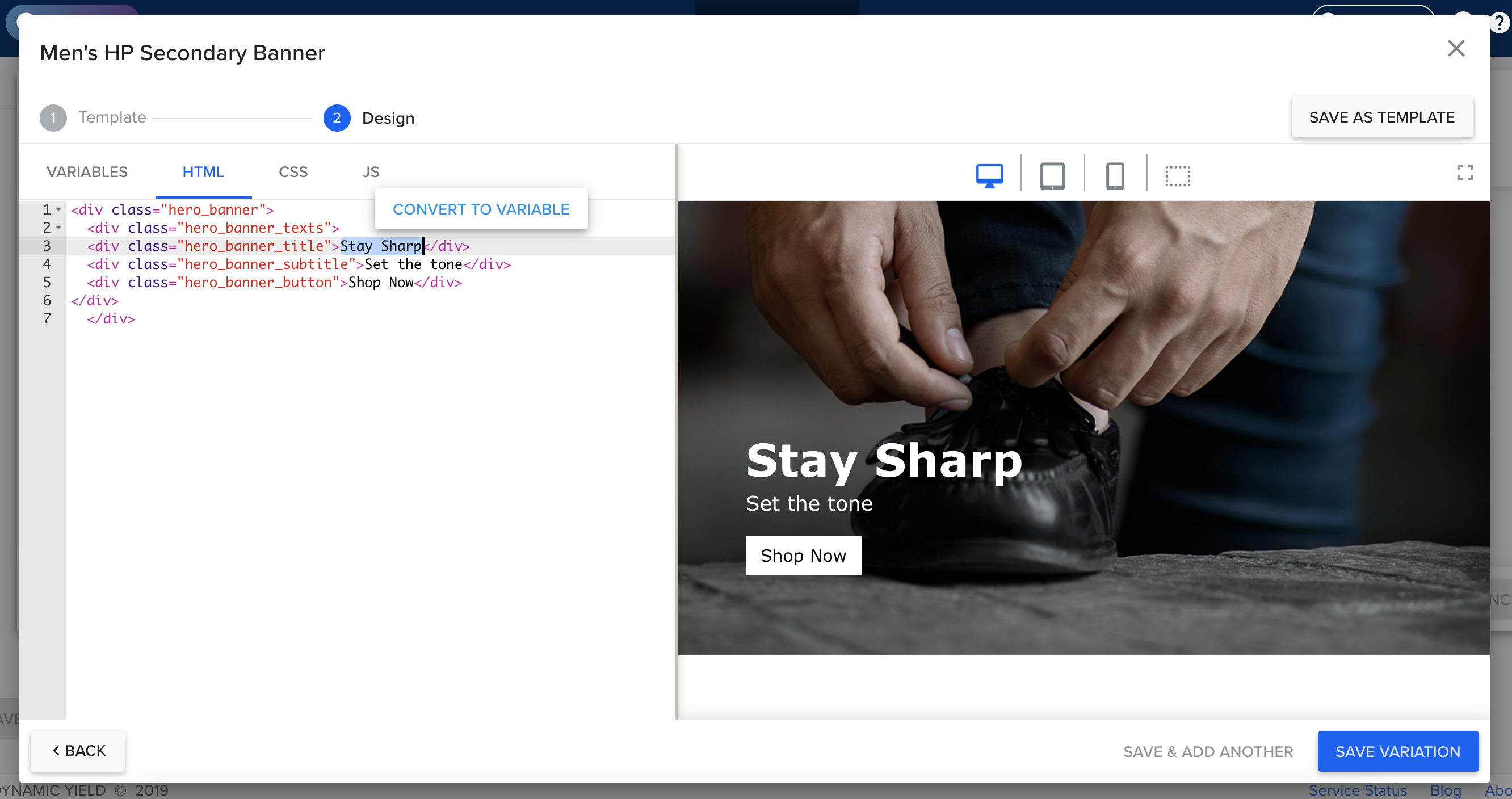Click line number 7 in the gutter

[x=47, y=319]
